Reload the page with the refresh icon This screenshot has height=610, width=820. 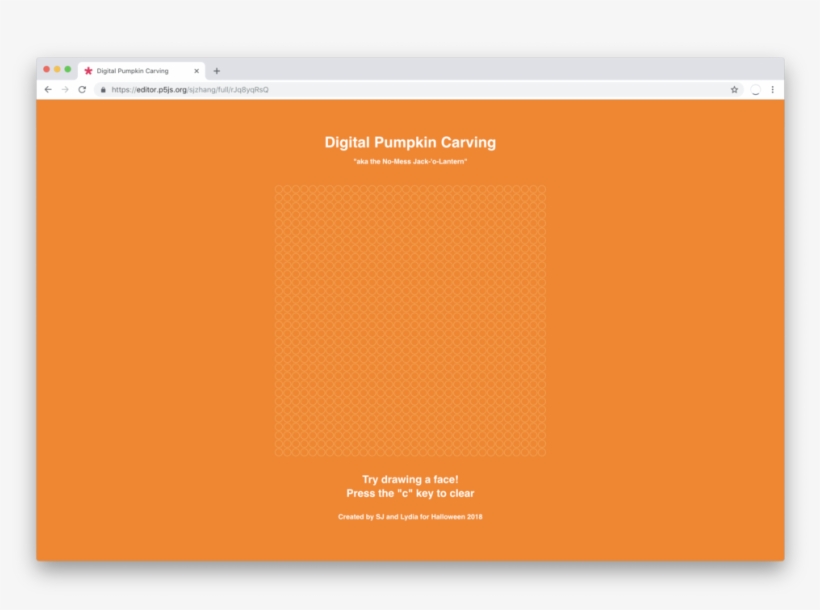coord(82,89)
